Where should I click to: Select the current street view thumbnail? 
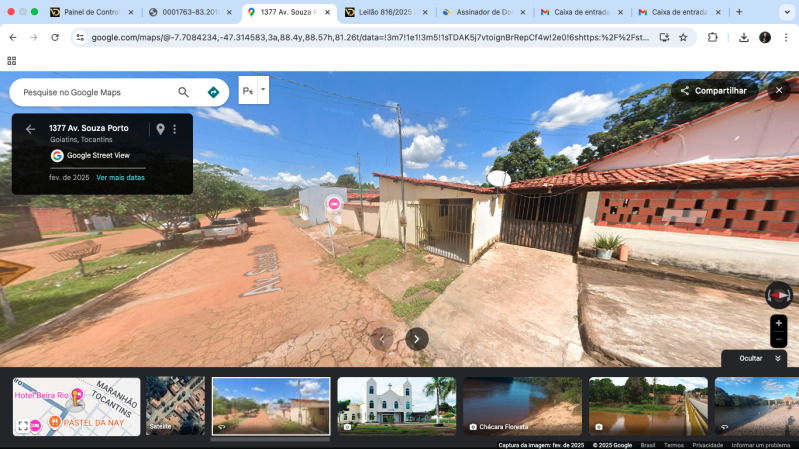(x=271, y=406)
